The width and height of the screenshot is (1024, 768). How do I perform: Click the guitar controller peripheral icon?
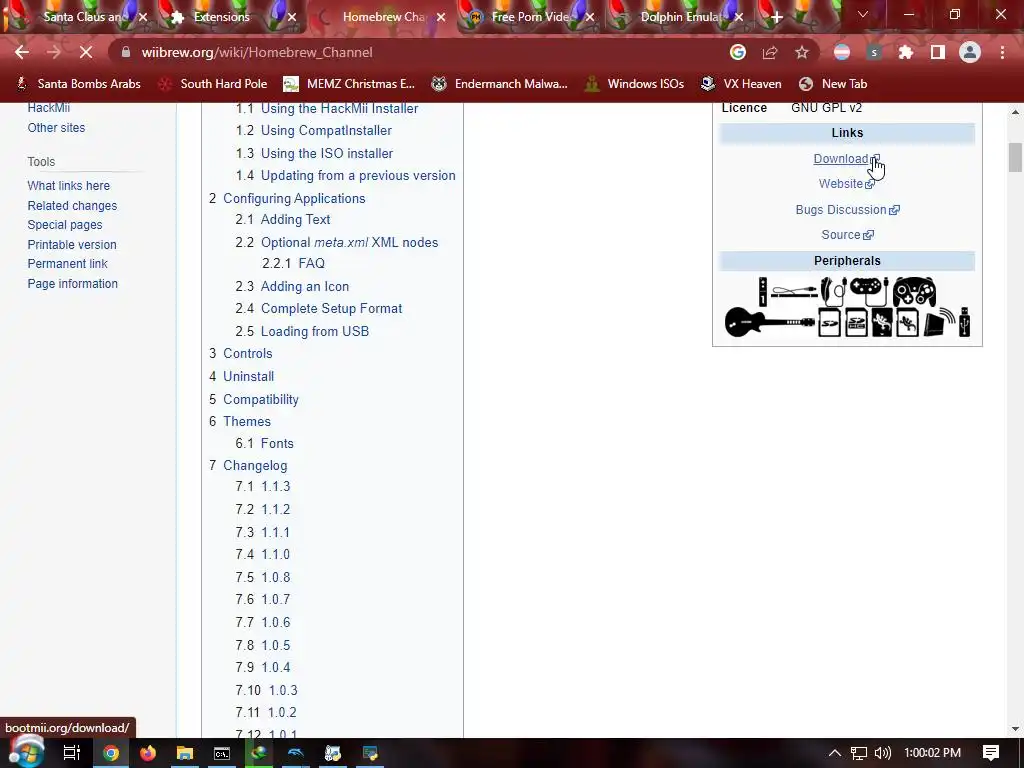pos(769,322)
